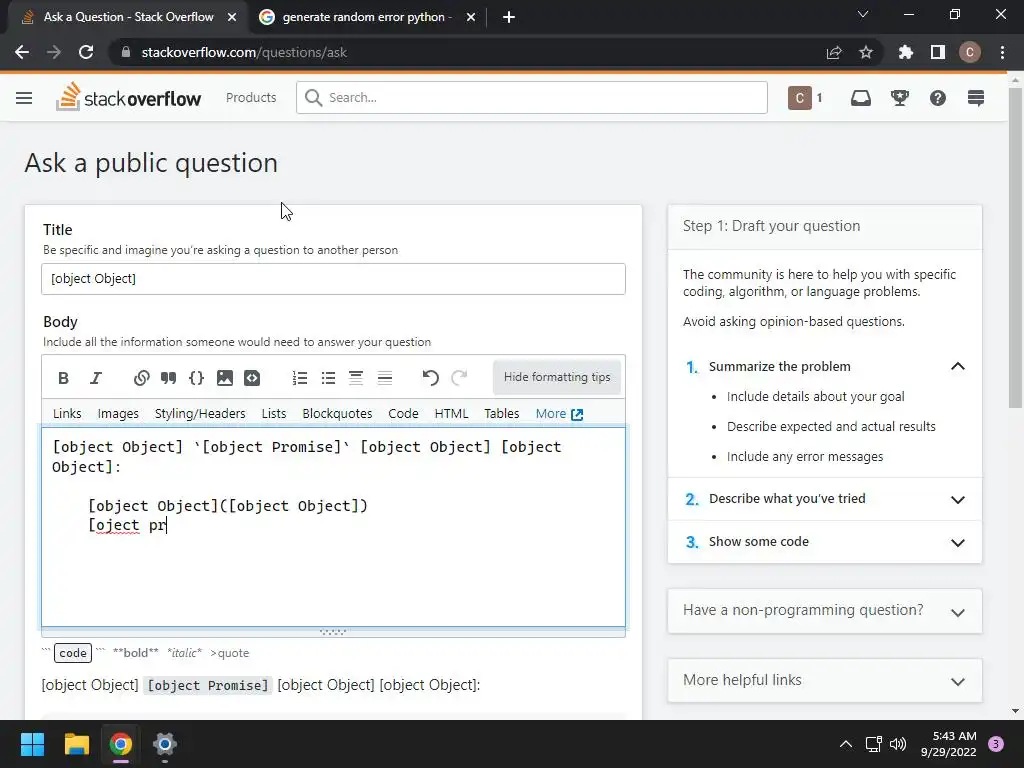Open the Images formatting tips tab
1024x768 pixels.
118,413
